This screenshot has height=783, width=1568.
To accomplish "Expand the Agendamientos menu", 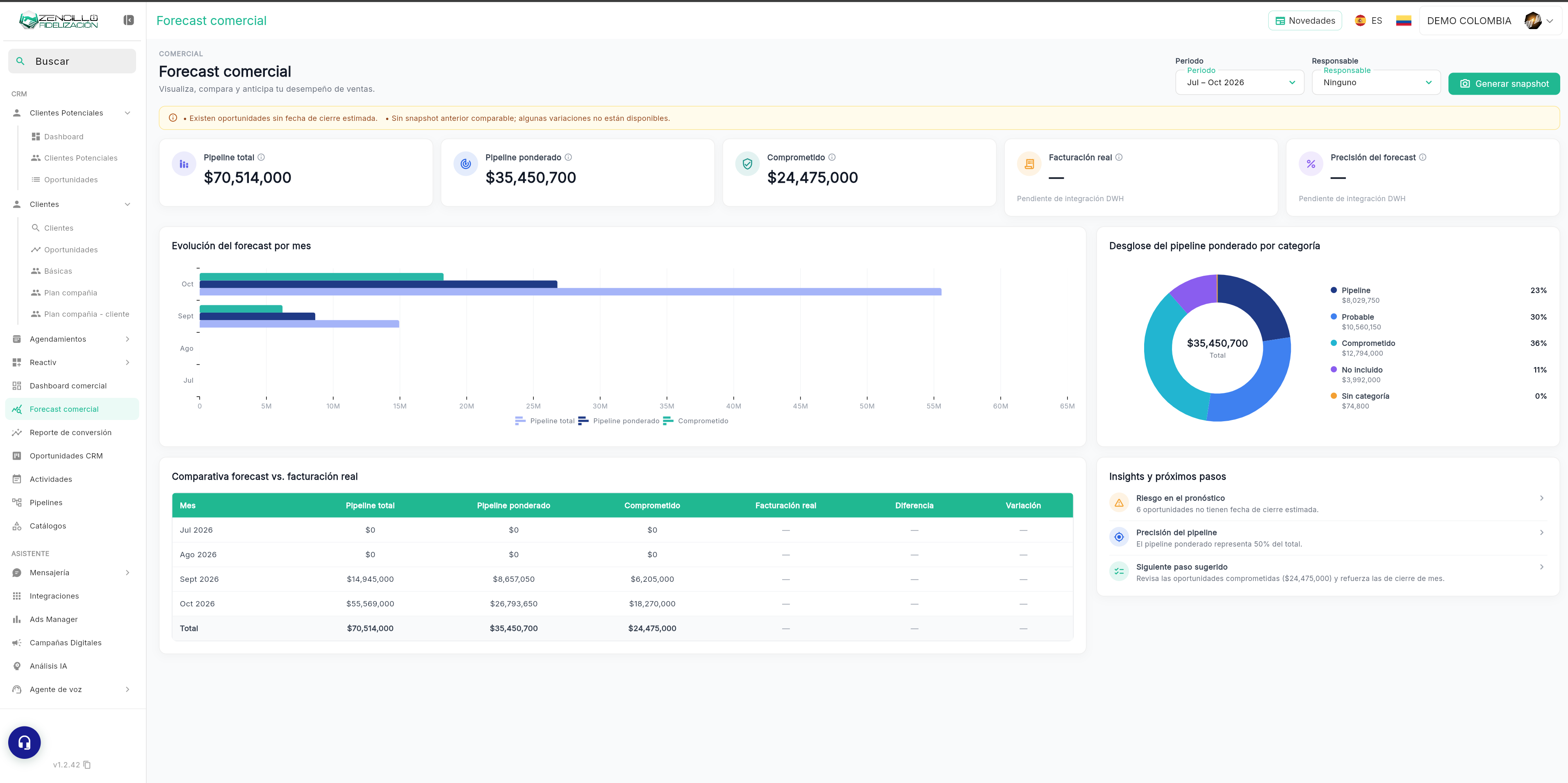I will click(127, 340).
